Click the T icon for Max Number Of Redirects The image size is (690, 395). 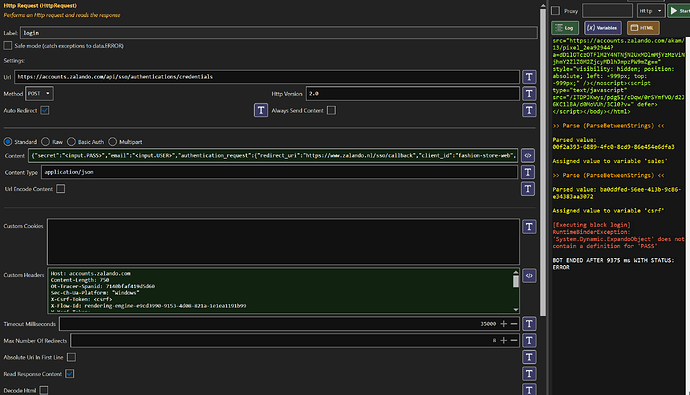pyautogui.click(x=529, y=340)
